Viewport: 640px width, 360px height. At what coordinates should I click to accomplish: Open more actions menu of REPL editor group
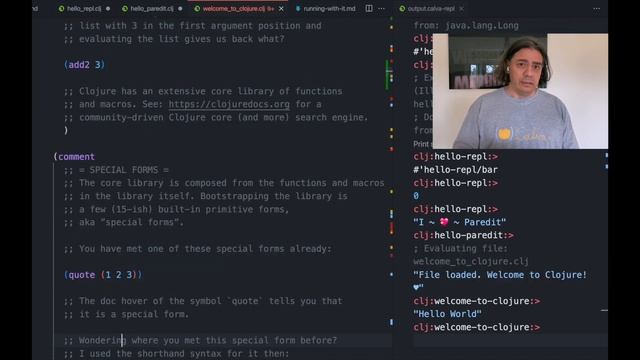pos(596,9)
